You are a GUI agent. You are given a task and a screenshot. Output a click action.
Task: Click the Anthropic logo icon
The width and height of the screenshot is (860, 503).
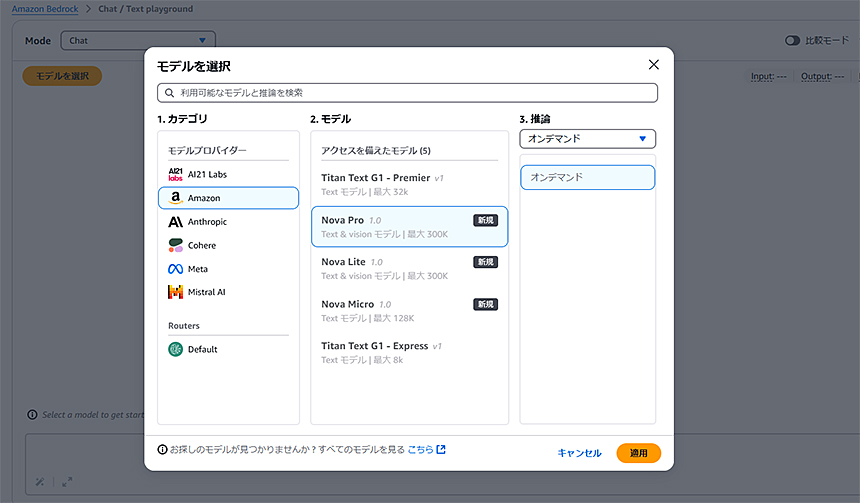point(176,222)
